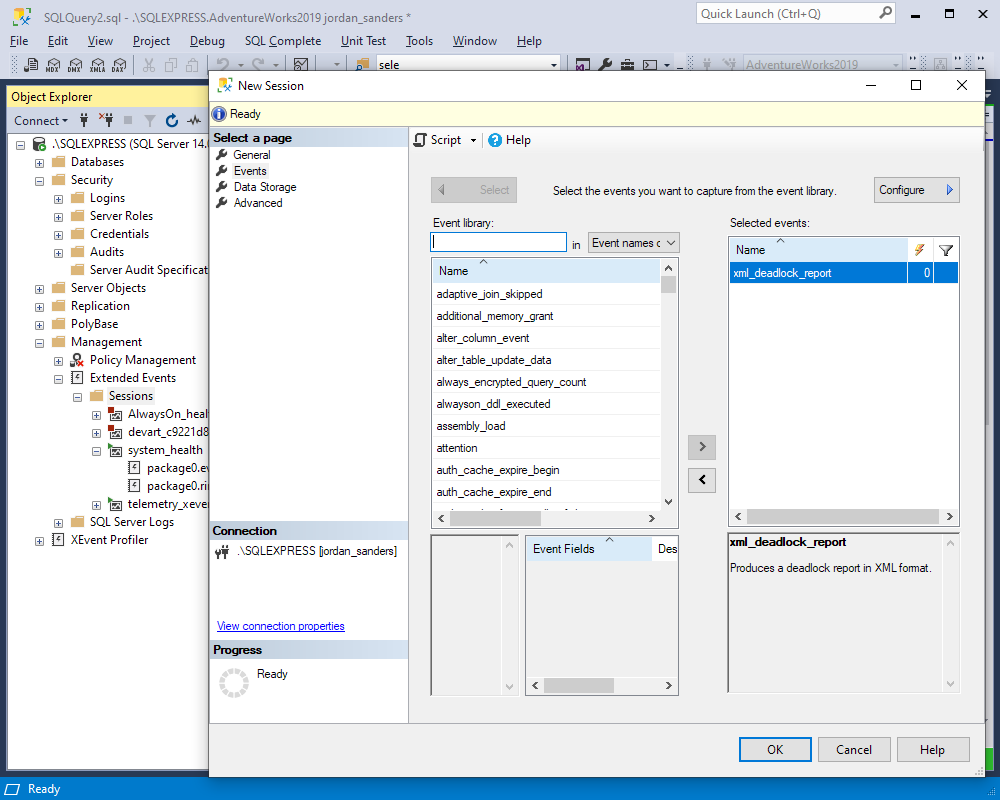
Task: Click the Help question mark icon in dialog
Action: 495,140
